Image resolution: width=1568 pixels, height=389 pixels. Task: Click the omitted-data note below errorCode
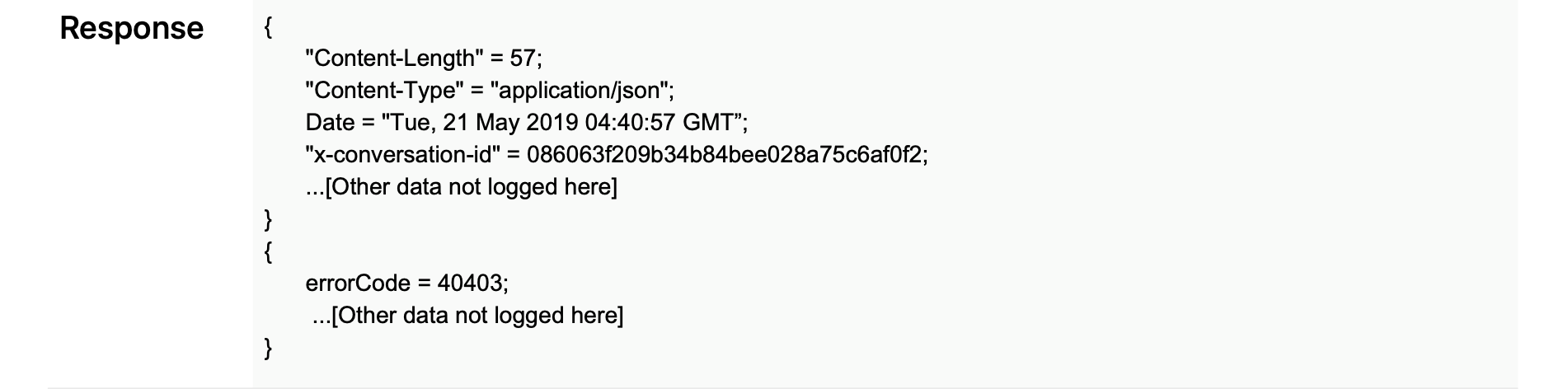coord(467,316)
